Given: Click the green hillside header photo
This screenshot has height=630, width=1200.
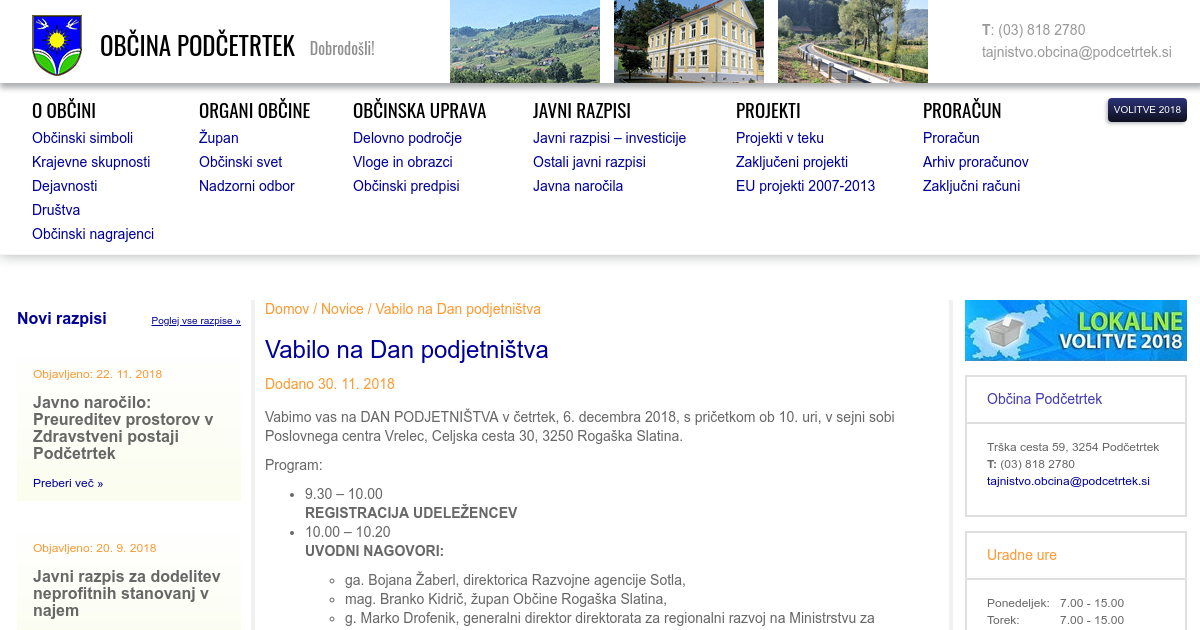Looking at the screenshot, I should pyautogui.click(x=525, y=41).
